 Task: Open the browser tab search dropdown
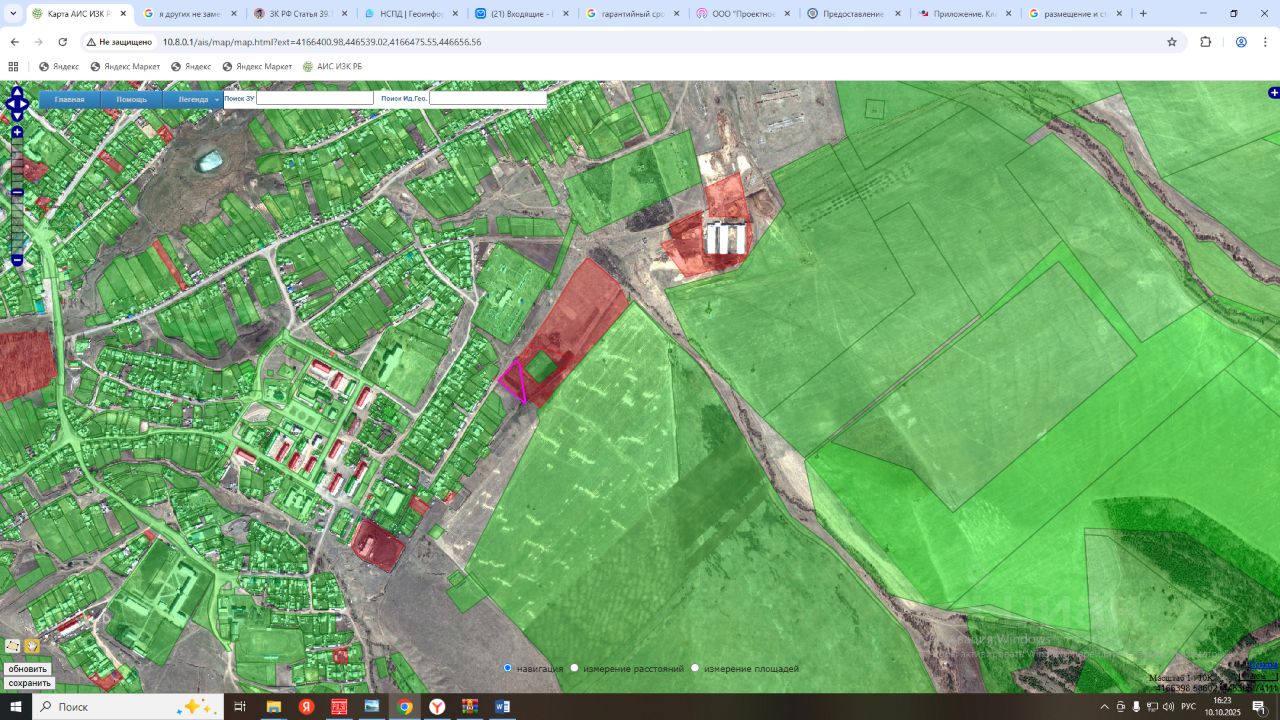pyautogui.click(x=13, y=14)
